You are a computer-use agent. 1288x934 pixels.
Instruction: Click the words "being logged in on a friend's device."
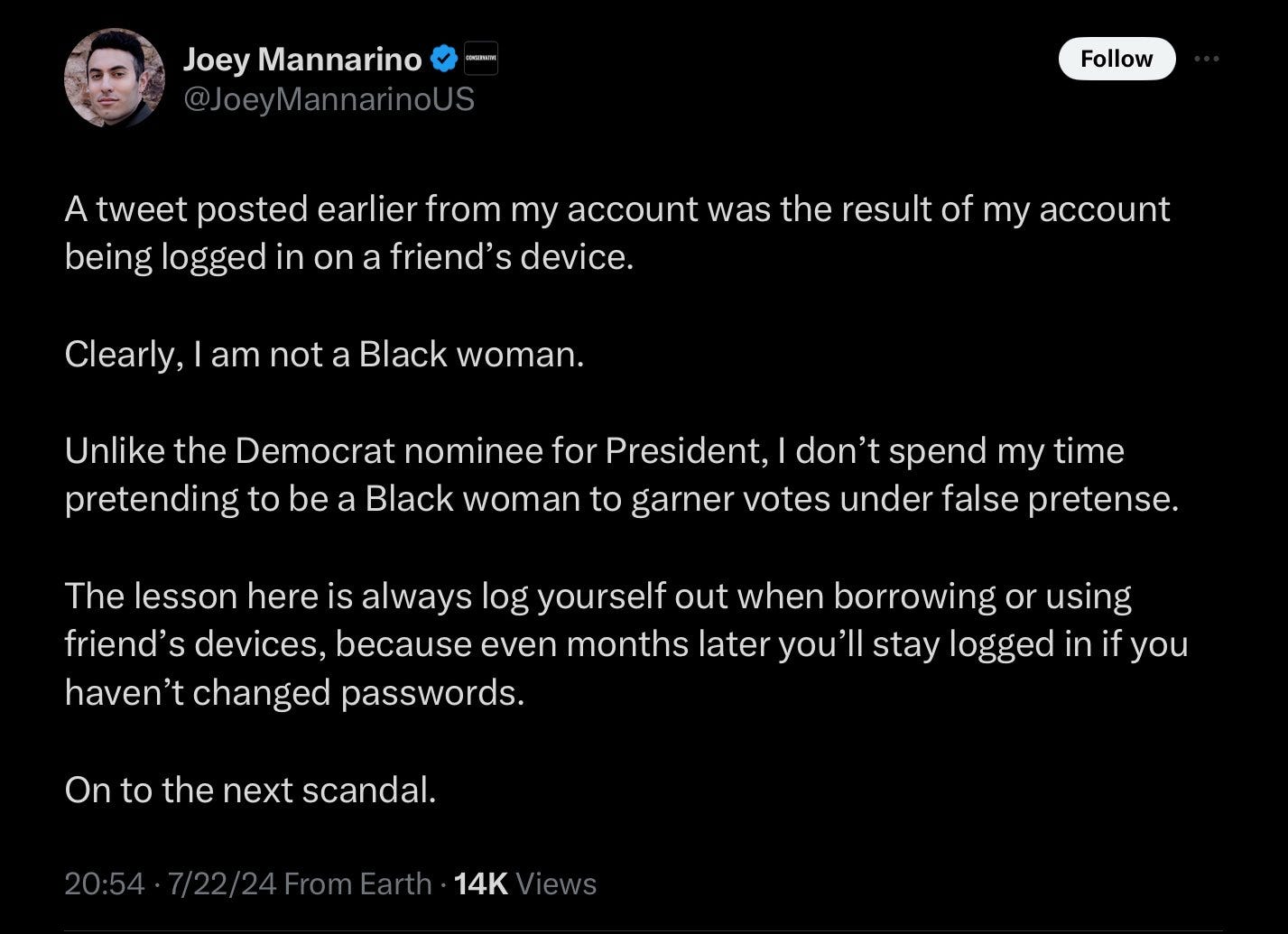[x=350, y=257]
